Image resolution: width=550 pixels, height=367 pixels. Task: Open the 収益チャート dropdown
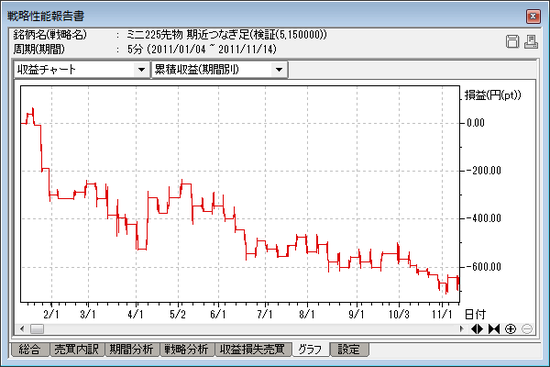(141, 69)
